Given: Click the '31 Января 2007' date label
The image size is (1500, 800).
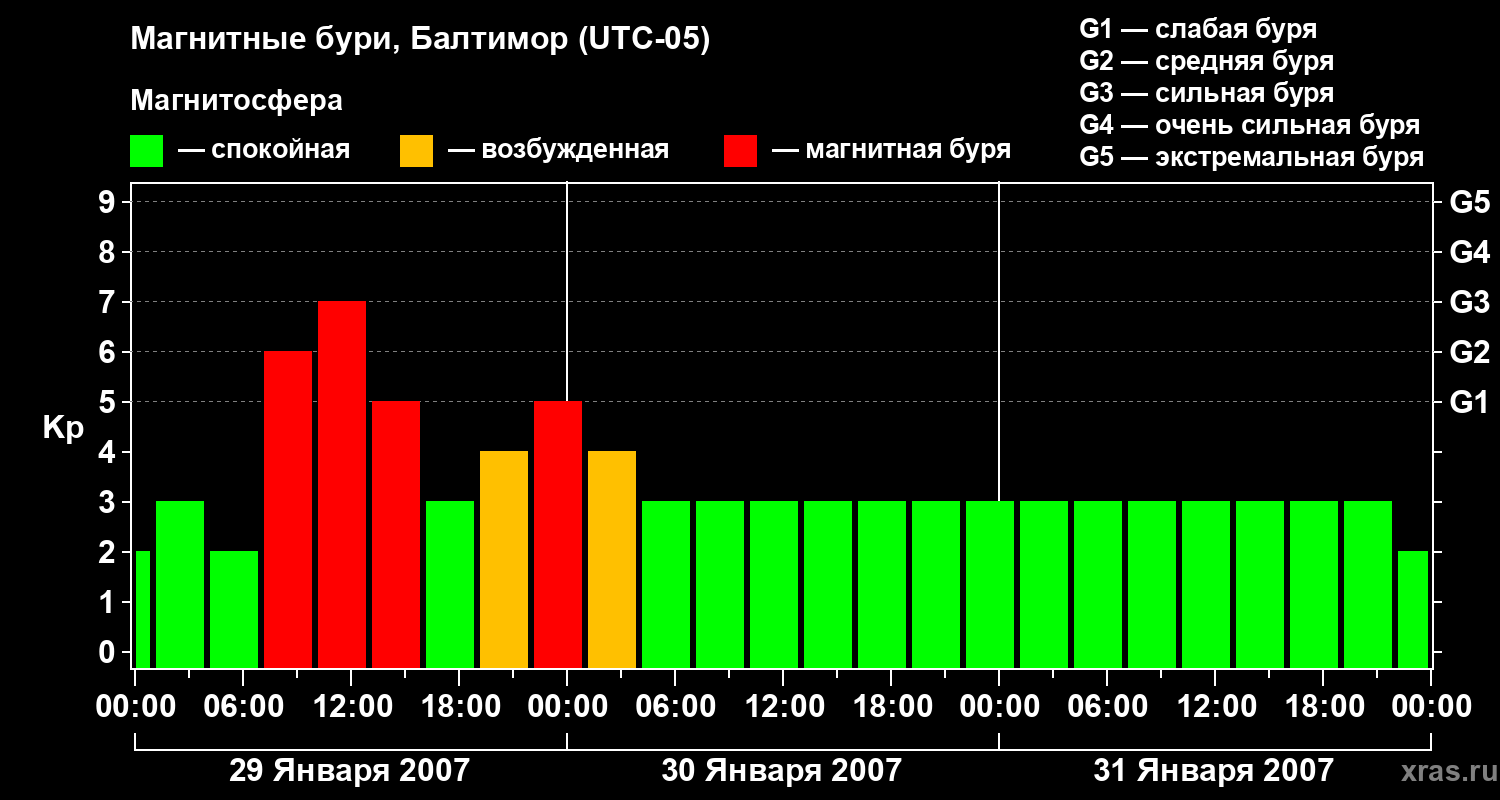Looking at the screenshot, I should [1213, 771].
